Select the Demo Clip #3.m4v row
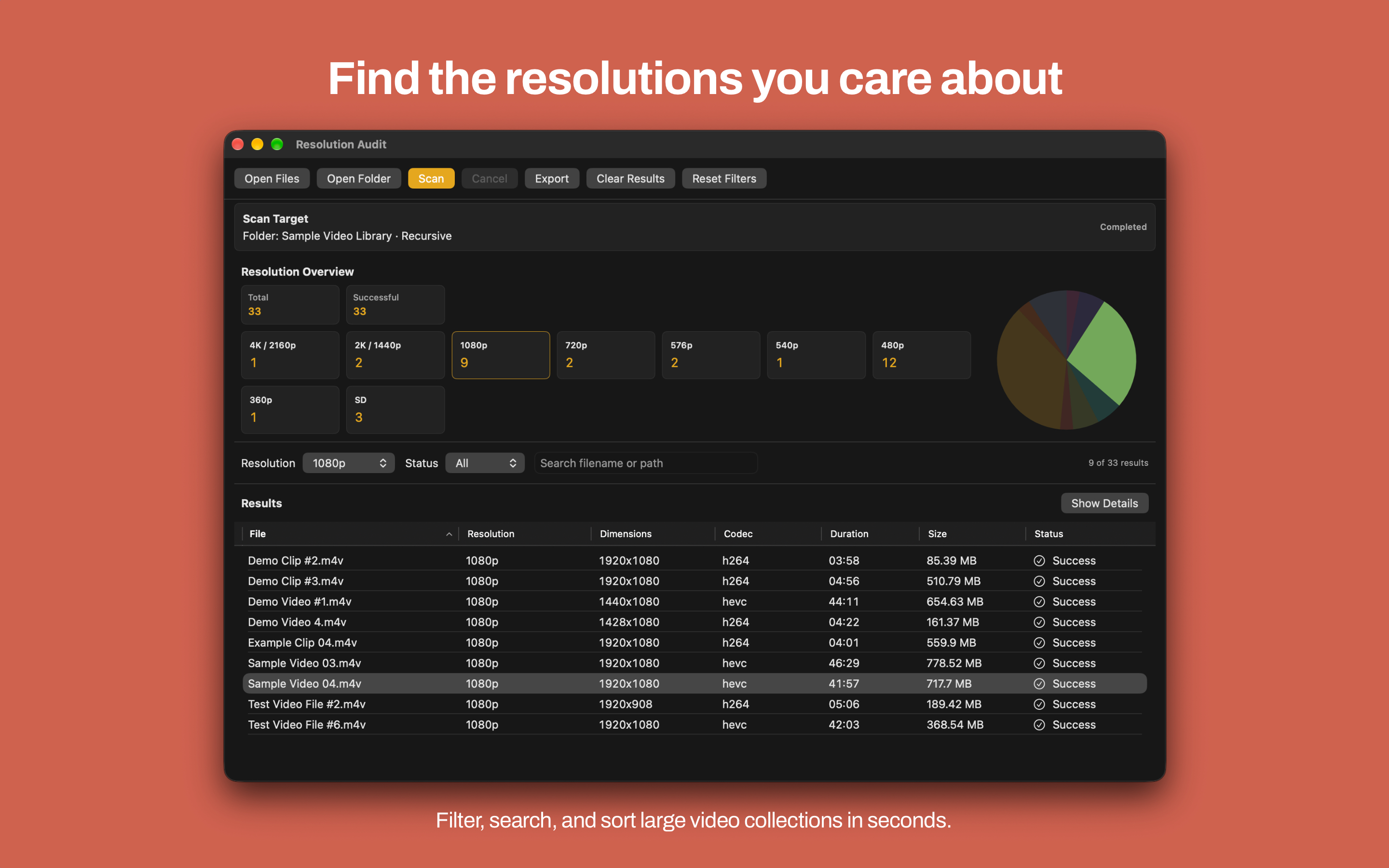This screenshot has width=1389, height=868. coord(694,581)
